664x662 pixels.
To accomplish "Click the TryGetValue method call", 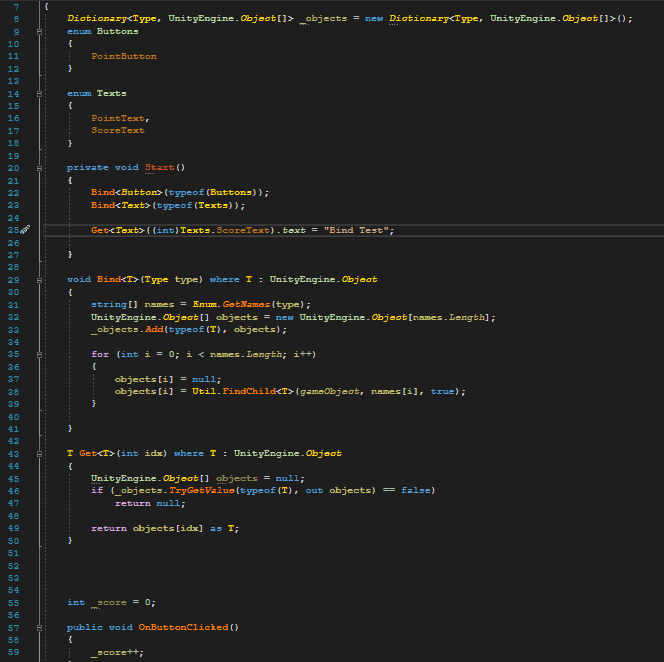I will coord(202,490).
